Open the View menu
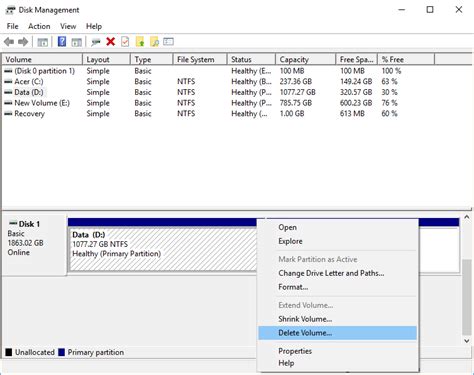This screenshot has height=375, width=474. pos(68,26)
